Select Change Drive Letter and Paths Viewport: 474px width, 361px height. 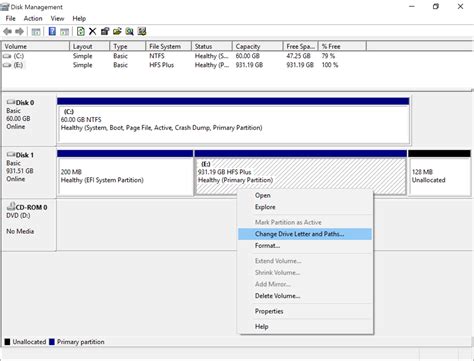pos(305,234)
